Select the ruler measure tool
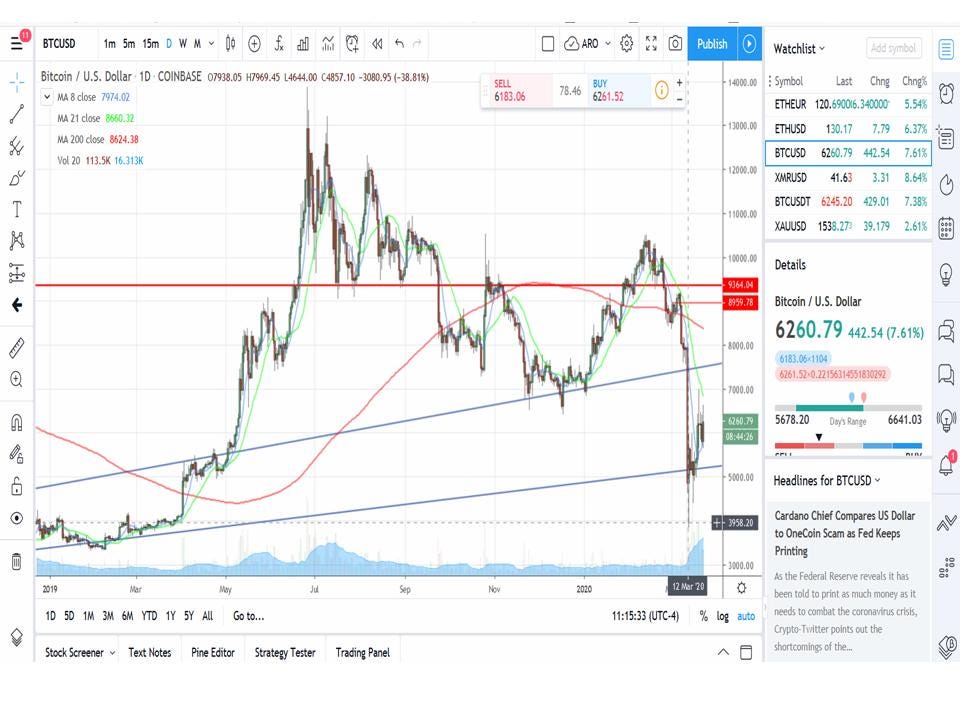Screen dimensions: 960x720 (x=17, y=347)
